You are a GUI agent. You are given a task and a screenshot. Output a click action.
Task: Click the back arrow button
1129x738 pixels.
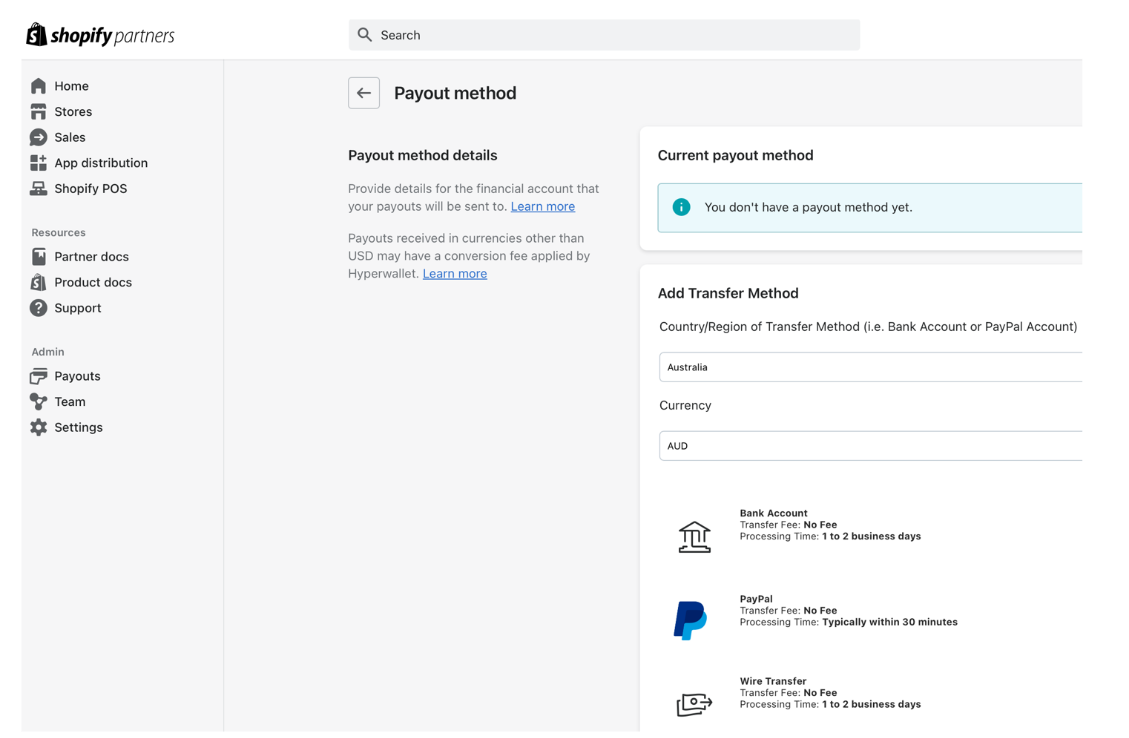click(x=364, y=93)
